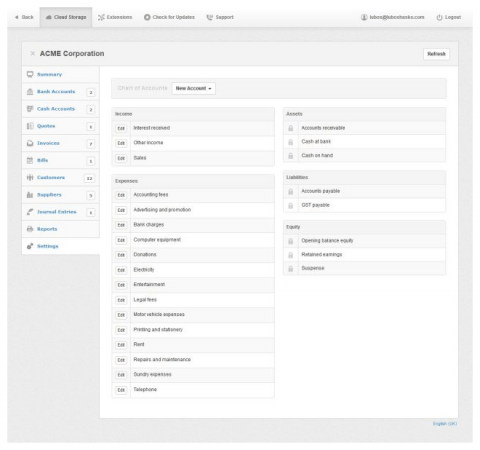This screenshot has width=480, height=450.
Task: Open the Invoices sidebar tab
Action: tap(61, 143)
